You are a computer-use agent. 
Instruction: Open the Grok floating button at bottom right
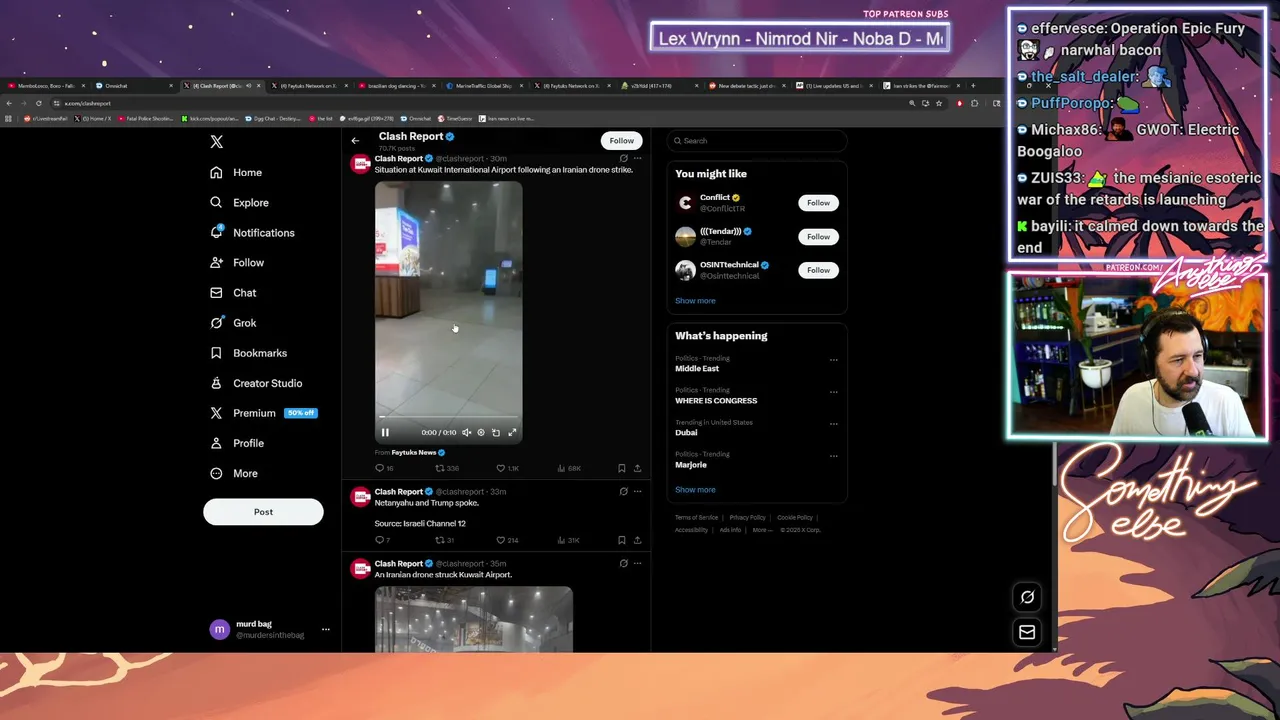pos(1027,597)
